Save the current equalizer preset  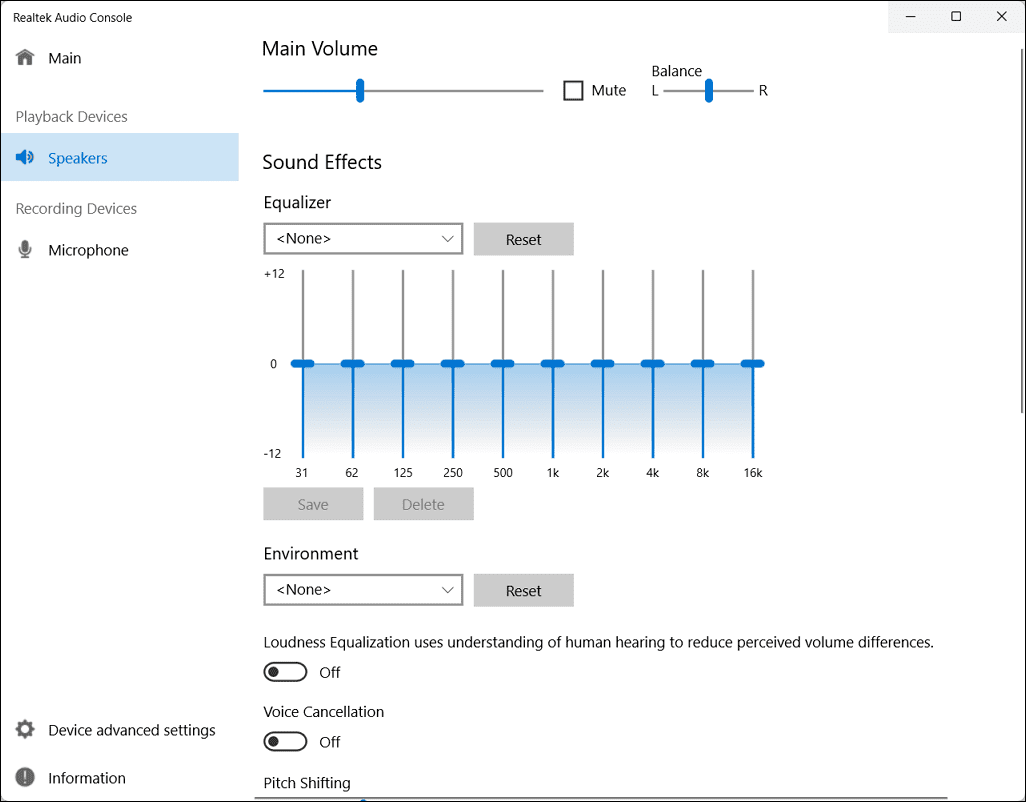pos(313,503)
